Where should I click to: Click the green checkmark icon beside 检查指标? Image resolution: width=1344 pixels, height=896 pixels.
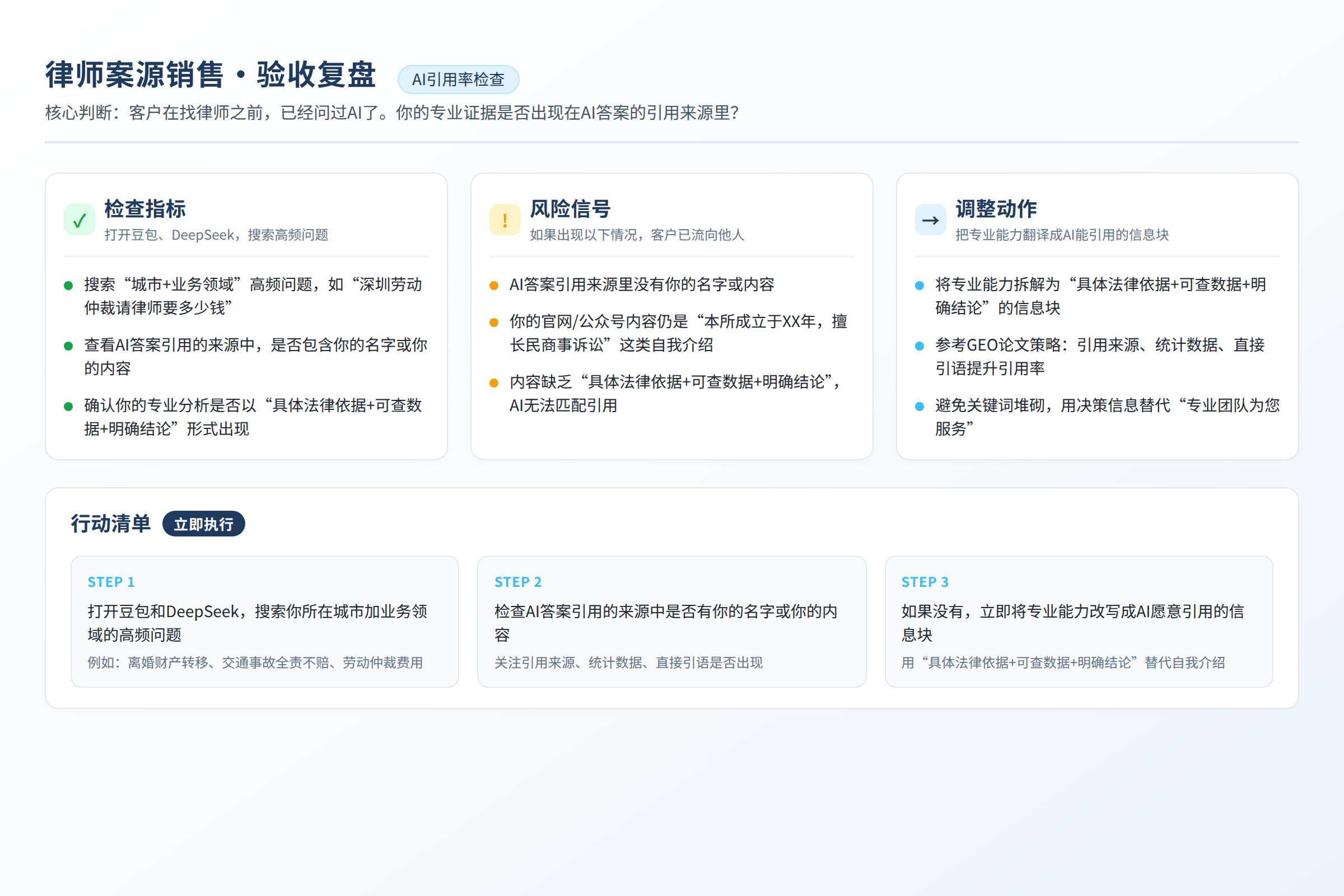pyautogui.click(x=80, y=220)
